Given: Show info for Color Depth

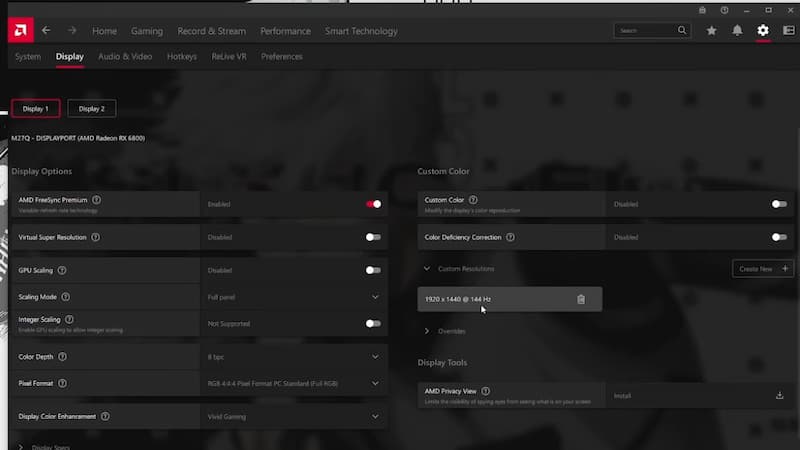Looking at the screenshot, I should tap(62, 357).
